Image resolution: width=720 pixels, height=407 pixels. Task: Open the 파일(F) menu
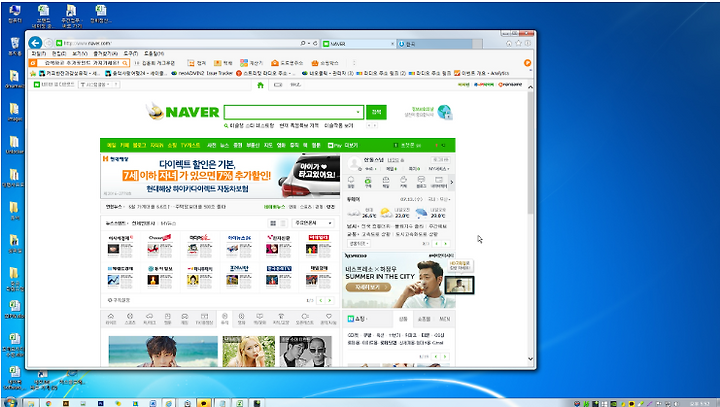[39, 53]
